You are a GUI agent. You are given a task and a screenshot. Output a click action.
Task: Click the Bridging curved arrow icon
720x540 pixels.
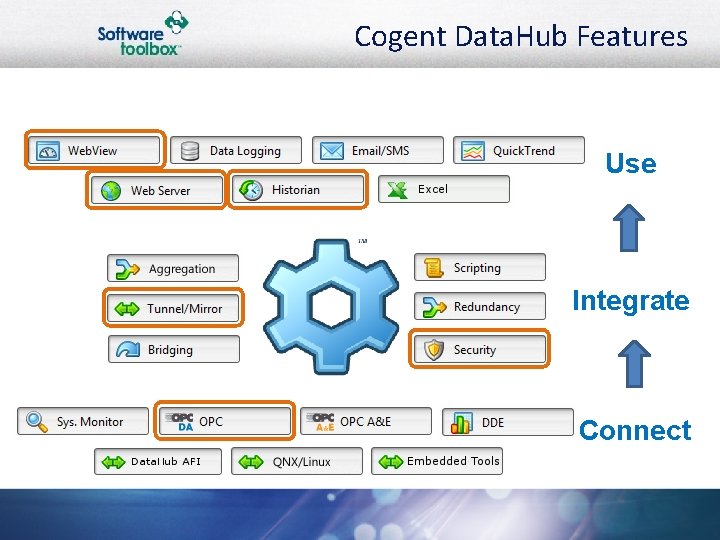point(128,349)
